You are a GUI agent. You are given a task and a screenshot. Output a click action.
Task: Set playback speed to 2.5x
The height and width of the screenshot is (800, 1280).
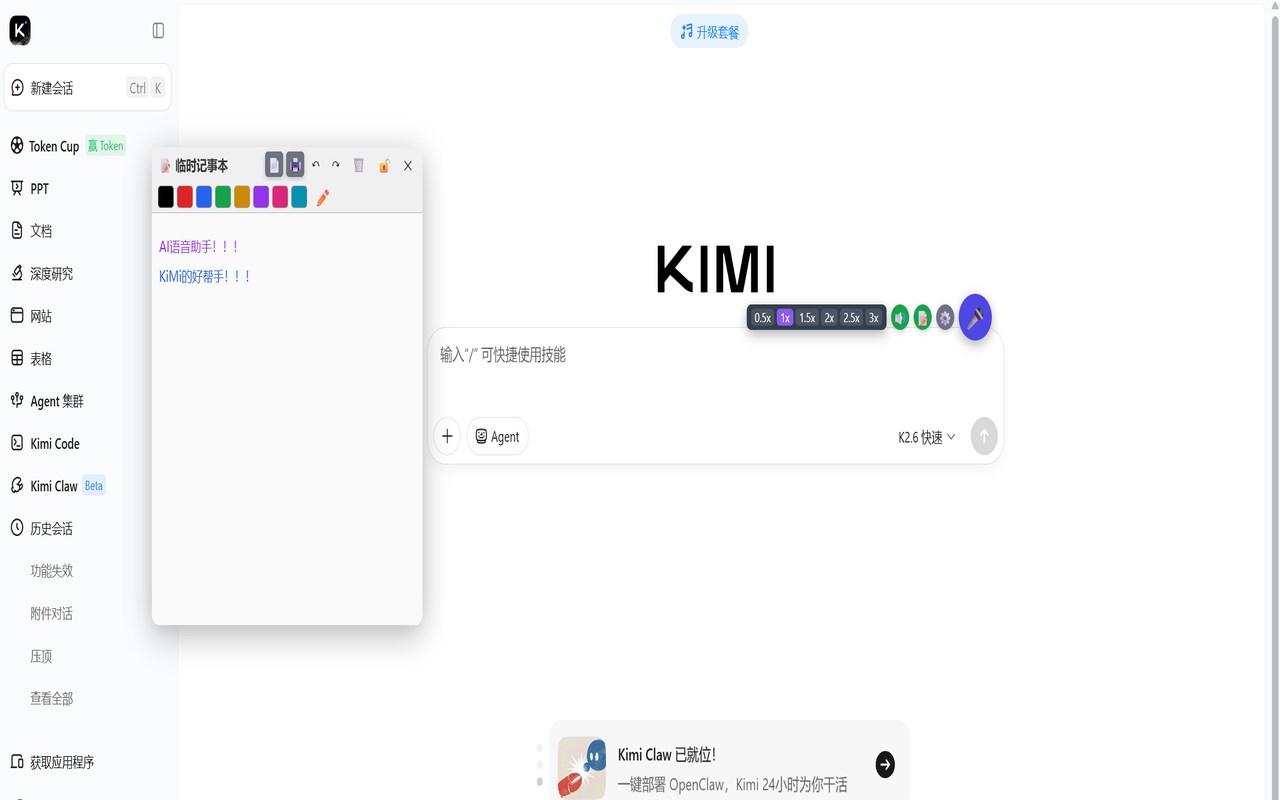pos(851,318)
